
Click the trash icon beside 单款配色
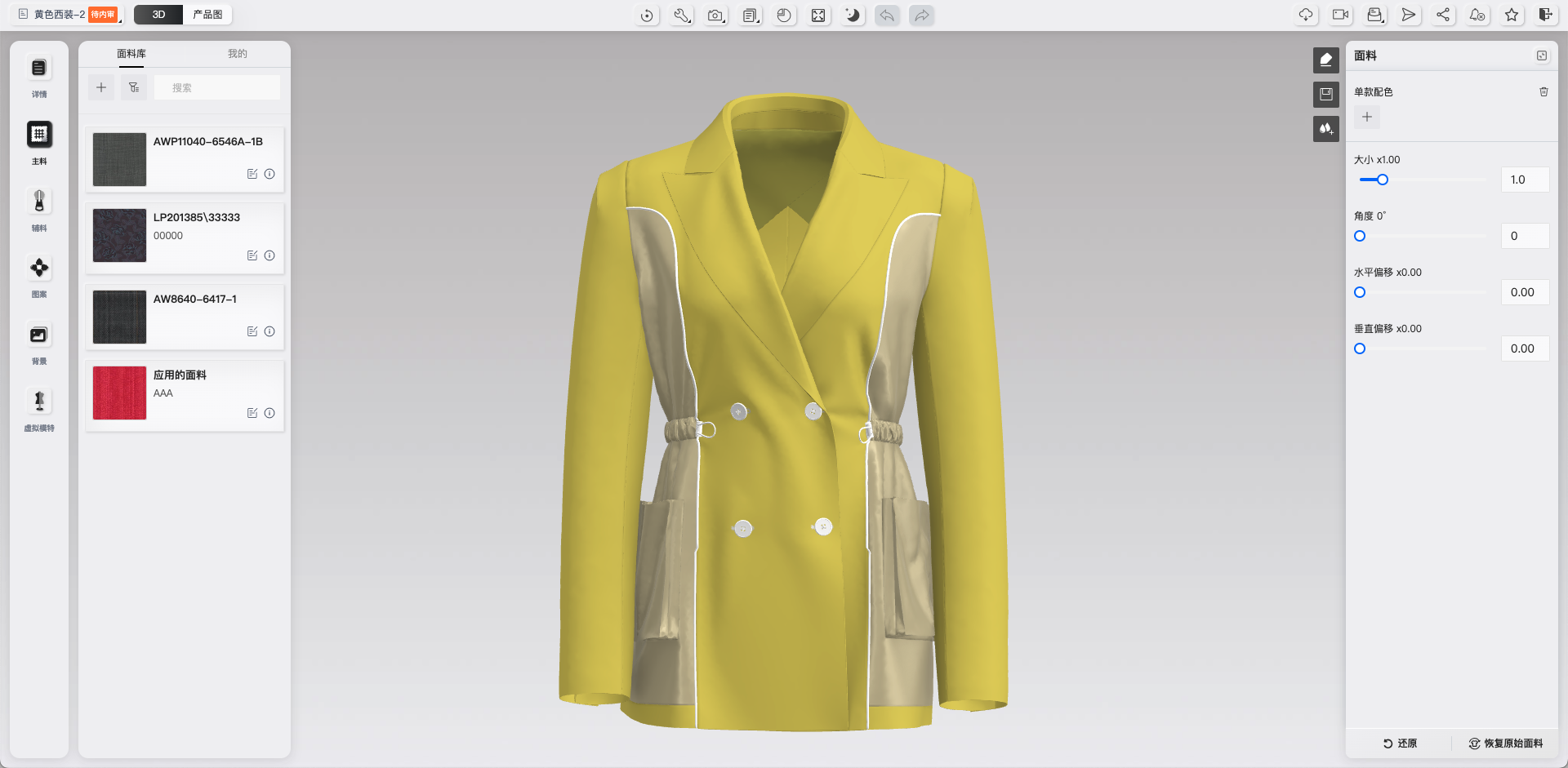pos(1543,92)
